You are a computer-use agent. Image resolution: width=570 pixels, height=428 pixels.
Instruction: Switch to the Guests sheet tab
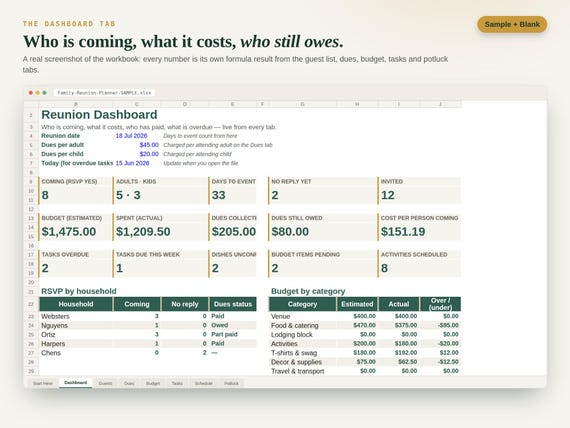coord(105,383)
